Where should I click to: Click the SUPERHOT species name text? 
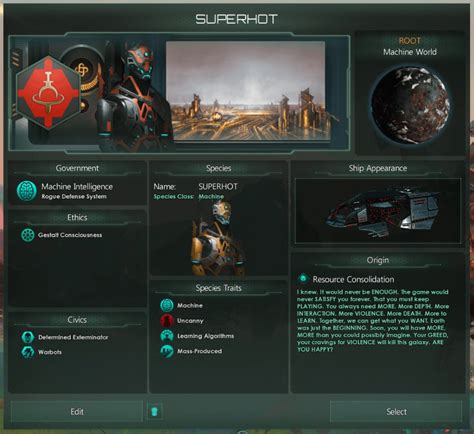[x=218, y=186]
